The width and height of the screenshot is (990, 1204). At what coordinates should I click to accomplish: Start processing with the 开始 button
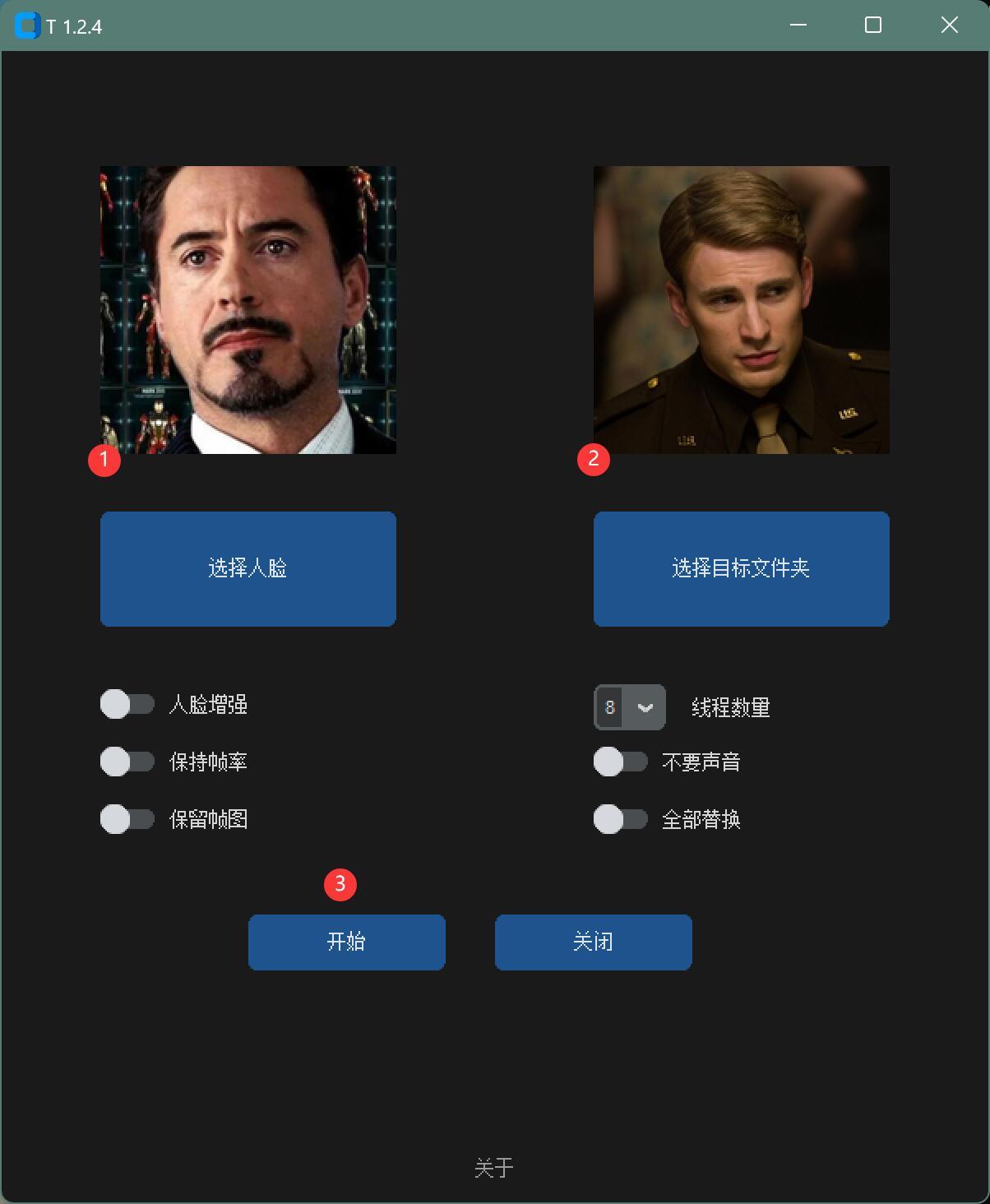tap(347, 942)
